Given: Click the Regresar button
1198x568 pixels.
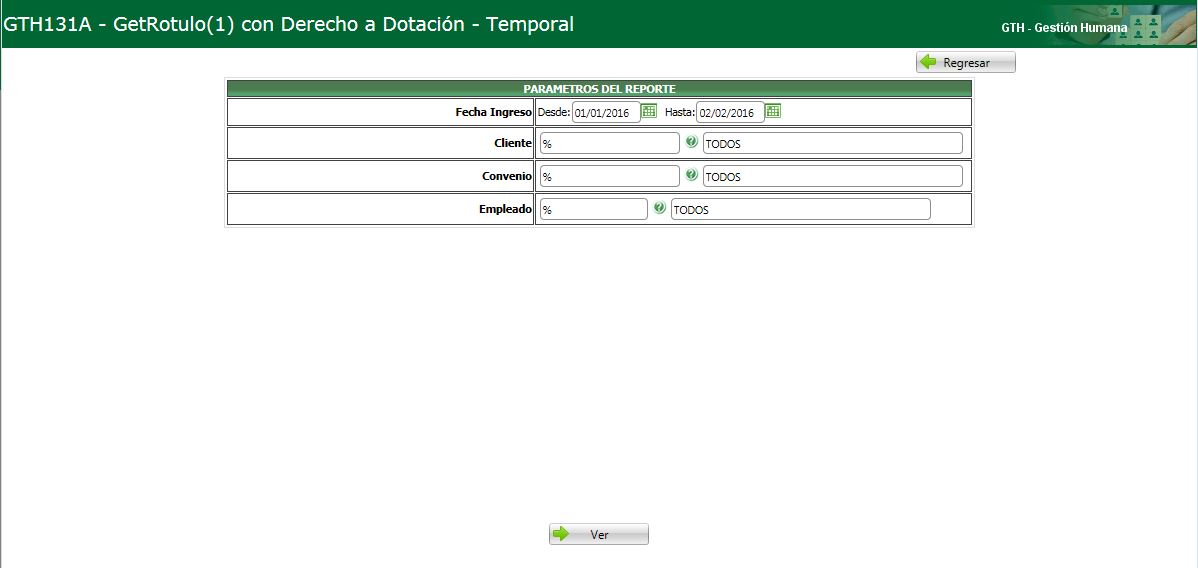Looking at the screenshot, I should click(x=966, y=63).
